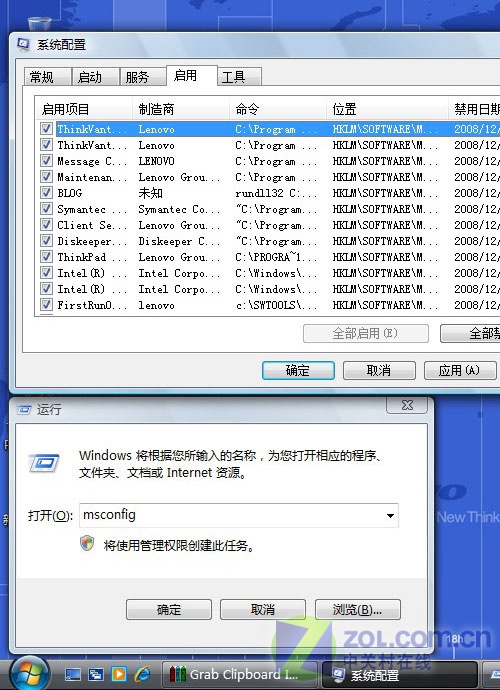The width and height of the screenshot is (500, 690).
Task: Switch to the 常规 tab
Action: (x=47, y=77)
